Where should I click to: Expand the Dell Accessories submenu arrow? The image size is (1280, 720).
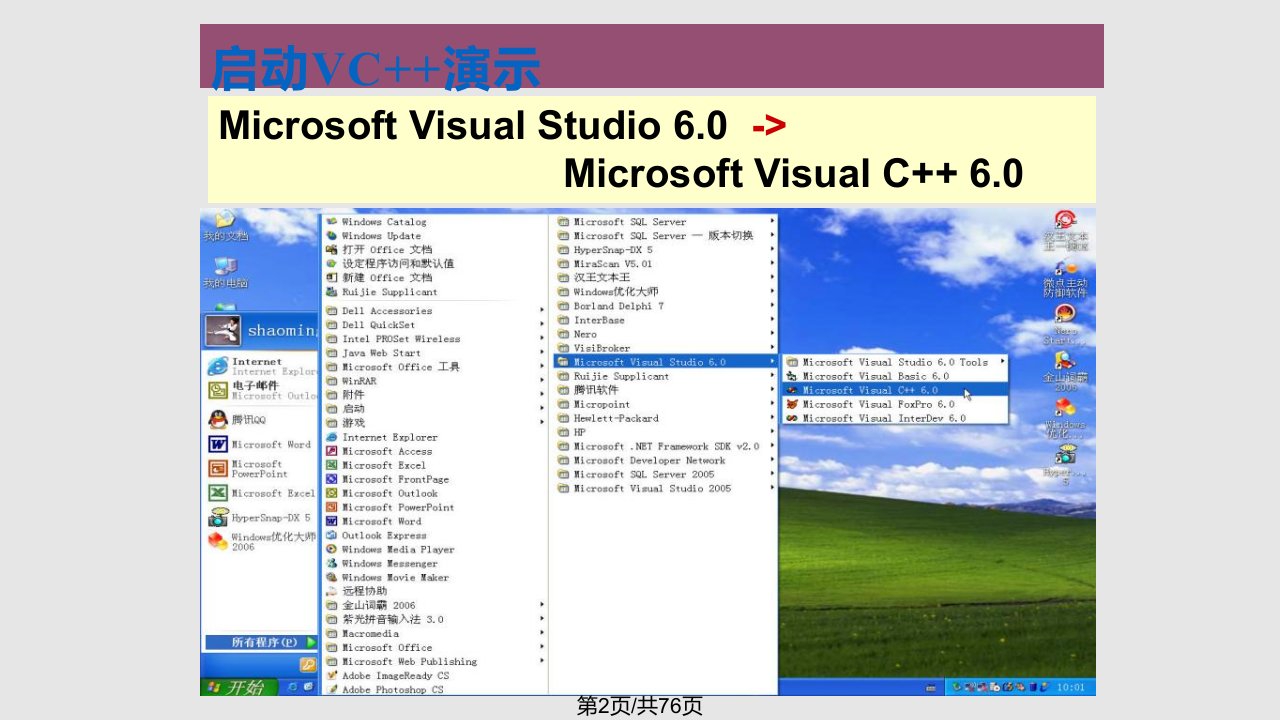click(x=542, y=311)
